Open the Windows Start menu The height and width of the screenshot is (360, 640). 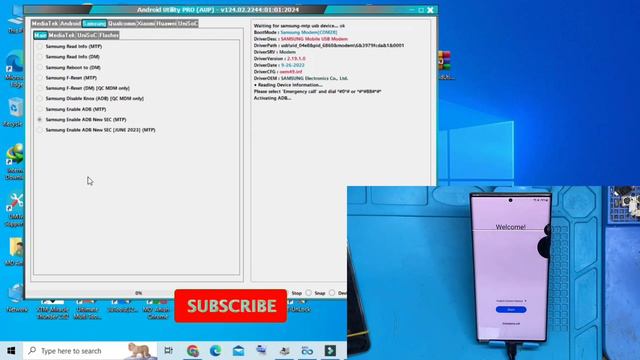coord(11,351)
